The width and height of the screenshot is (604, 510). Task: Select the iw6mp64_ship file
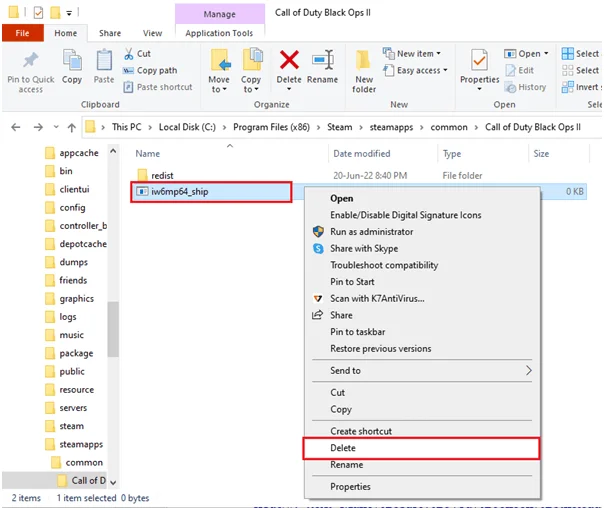211,192
